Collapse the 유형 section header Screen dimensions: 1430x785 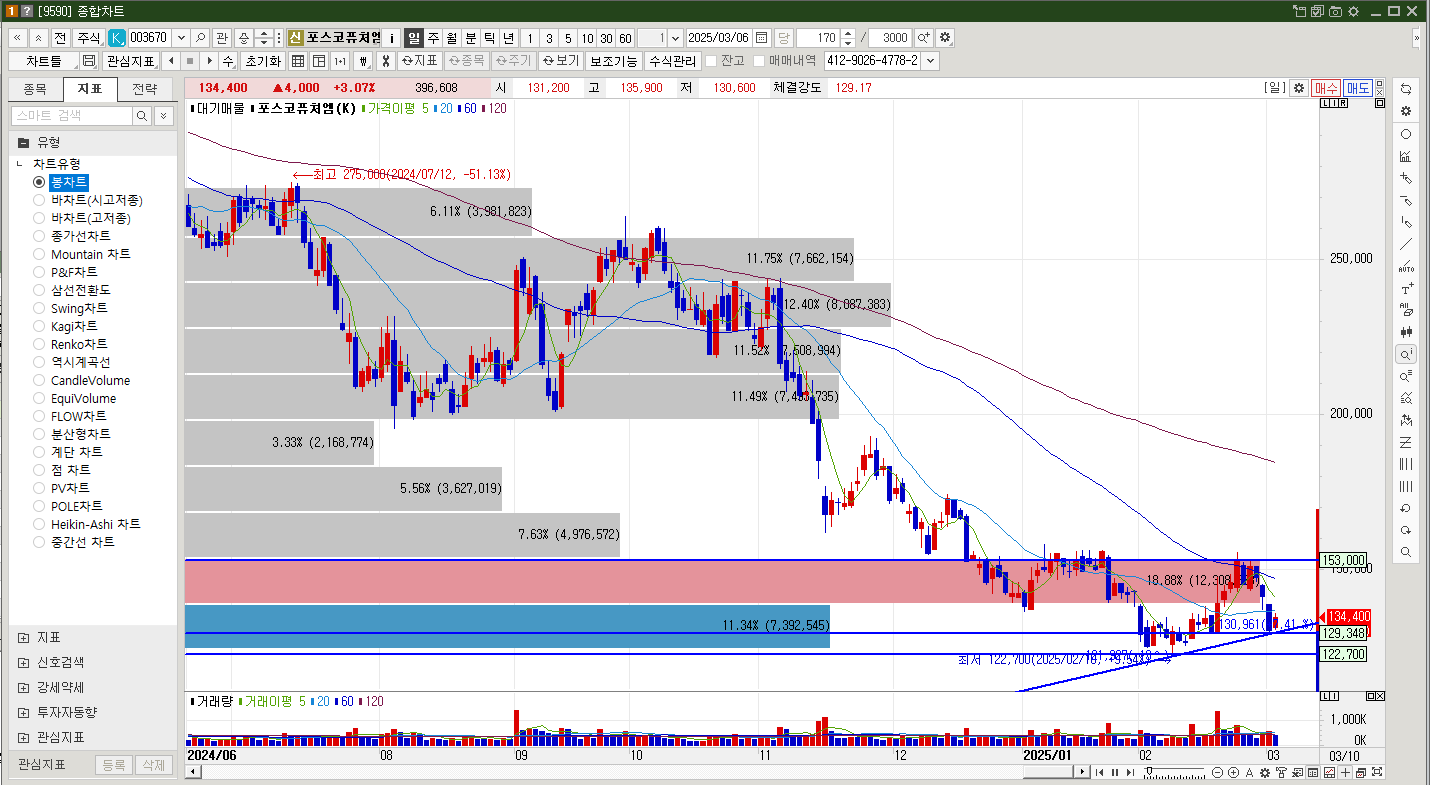tap(23, 142)
